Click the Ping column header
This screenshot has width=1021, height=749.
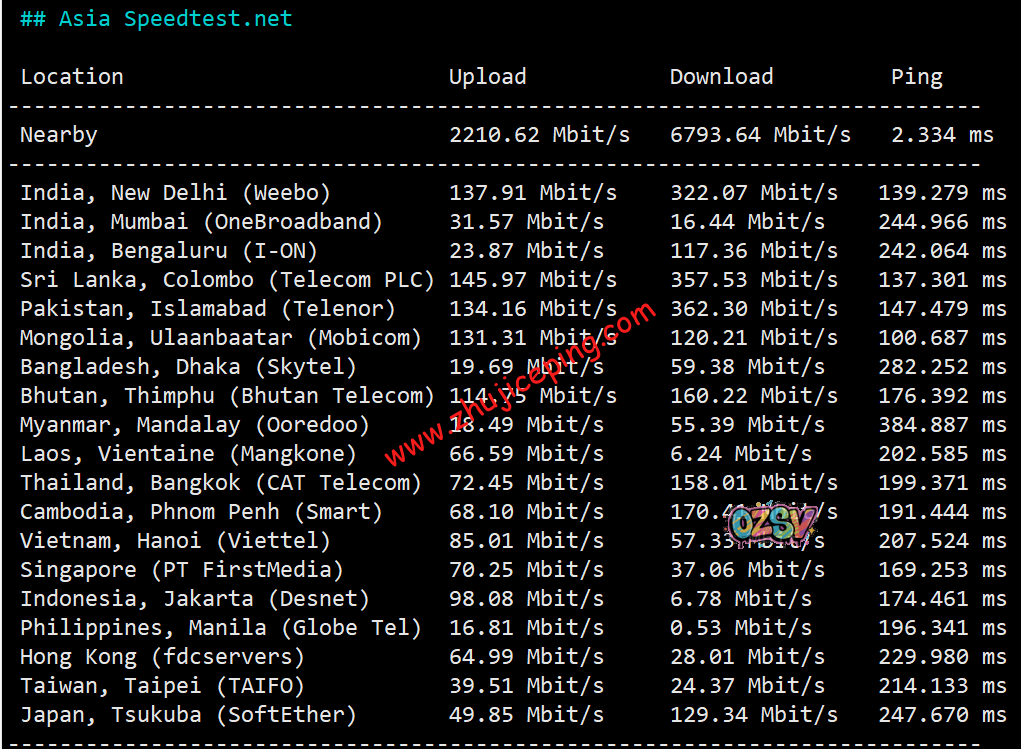(916, 77)
